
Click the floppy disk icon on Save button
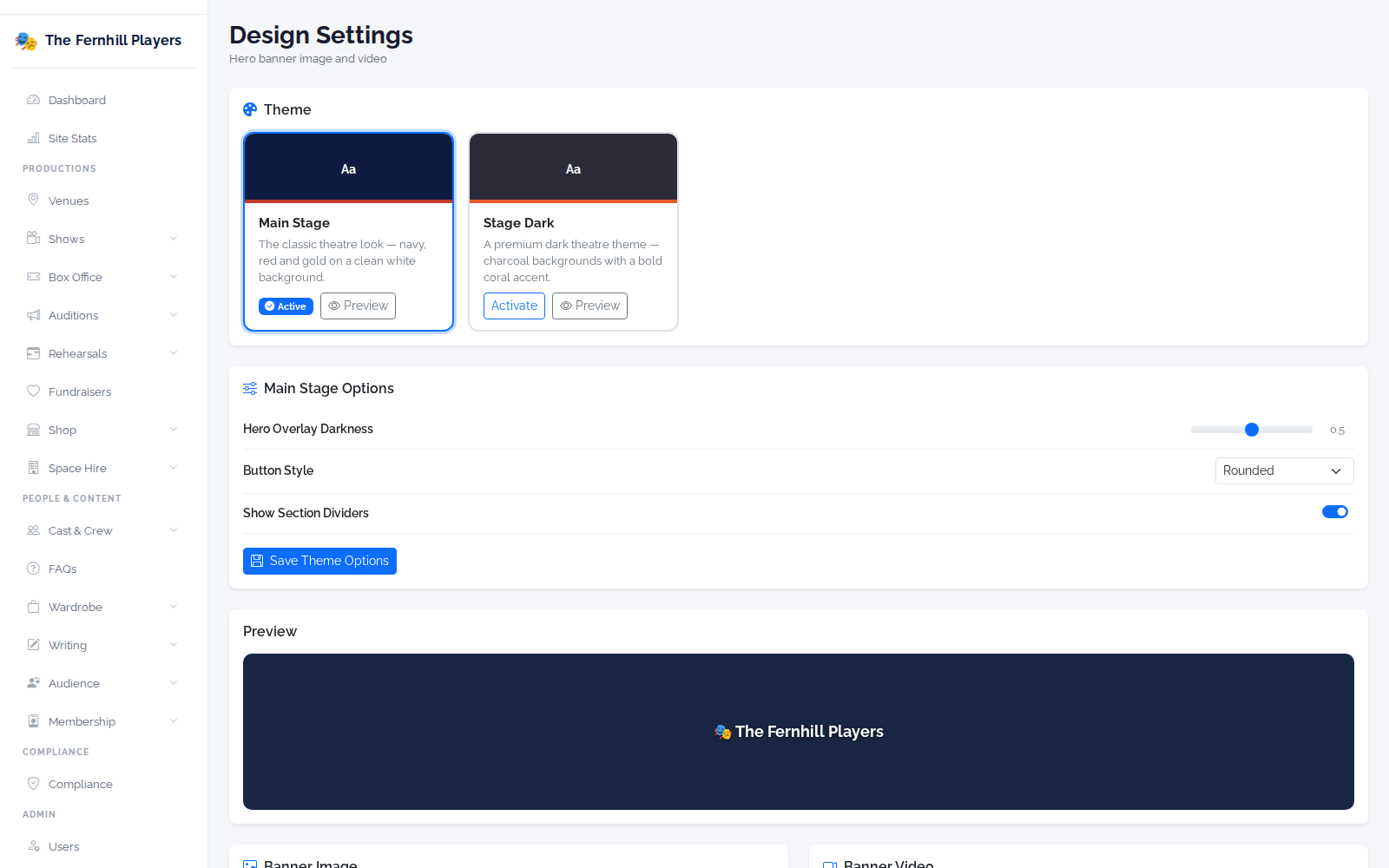[x=257, y=561]
